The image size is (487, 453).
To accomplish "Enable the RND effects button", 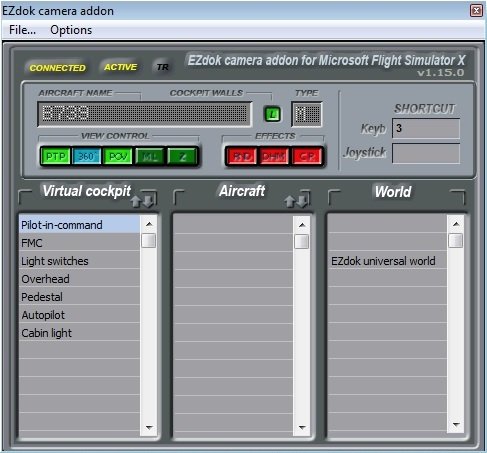I will click(x=242, y=156).
